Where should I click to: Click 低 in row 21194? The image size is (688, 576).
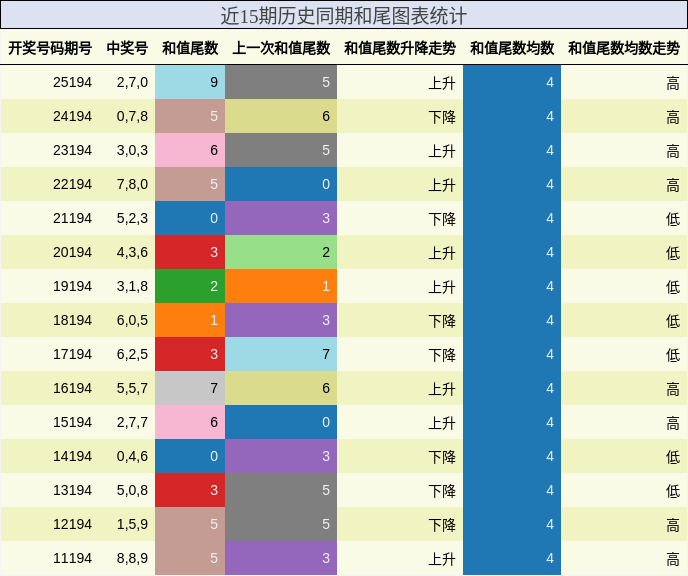(x=673, y=219)
